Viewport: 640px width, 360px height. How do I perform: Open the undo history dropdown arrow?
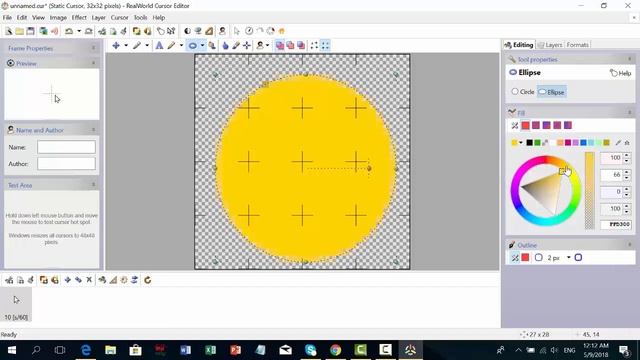pos(79,31)
